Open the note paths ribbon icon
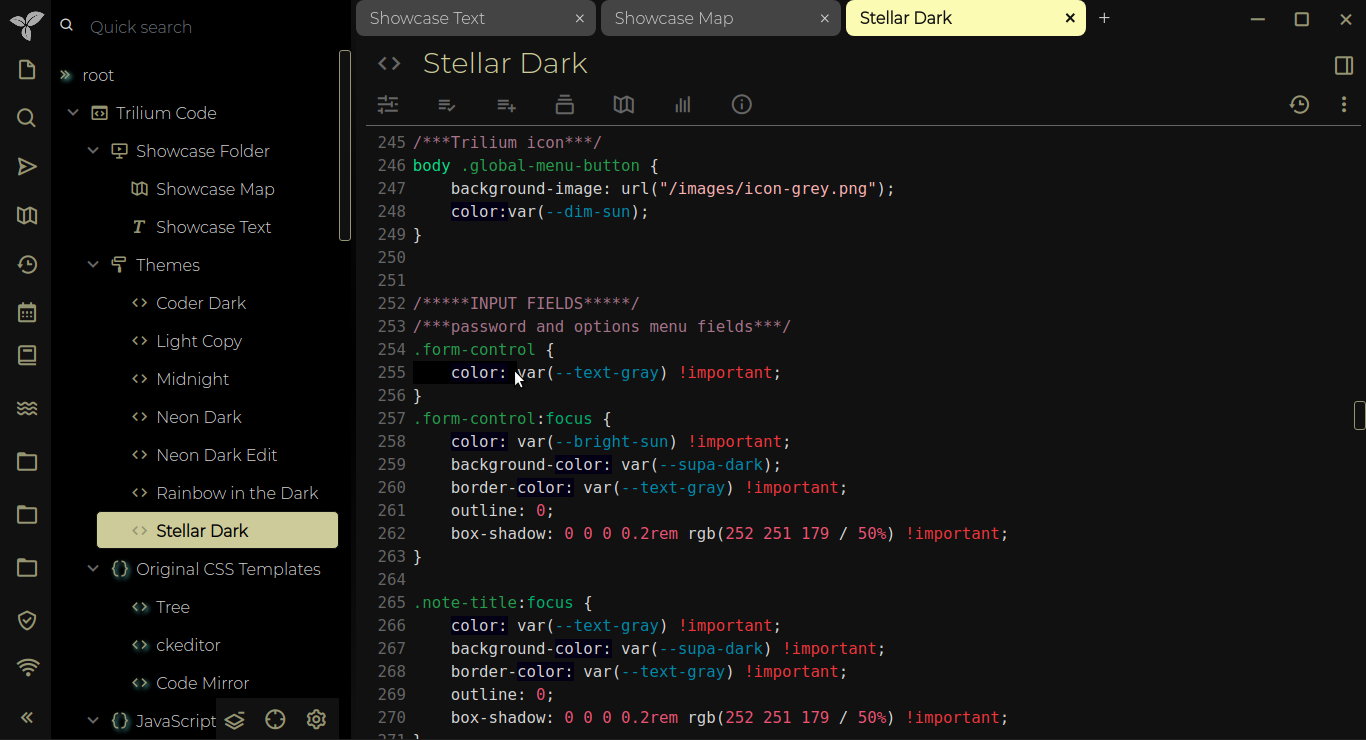The height and width of the screenshot is (740, 1366). click(565, 104)
